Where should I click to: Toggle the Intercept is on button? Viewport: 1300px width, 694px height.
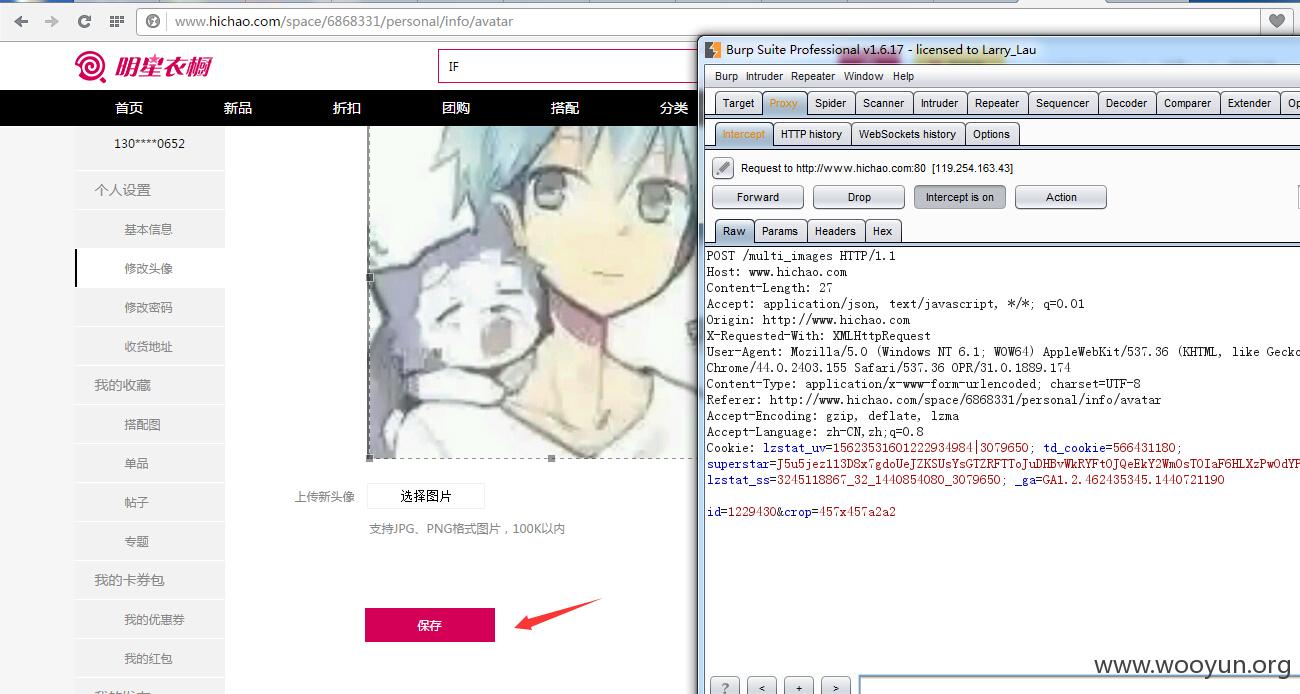(x=960, y=197)
